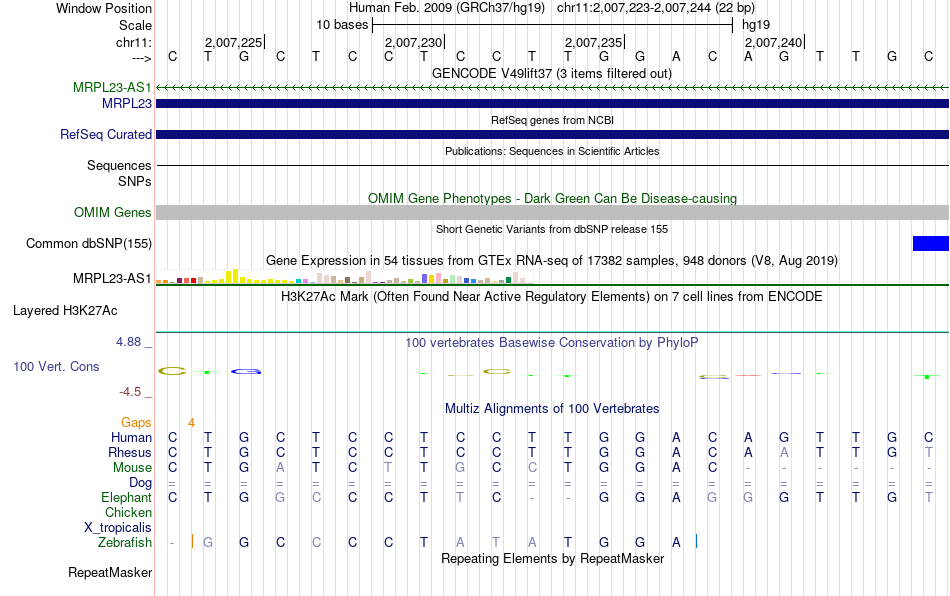Click the orange insertion bar in Zebrafish row
Viewport: 950px width, 596px height.
(192, 541)
